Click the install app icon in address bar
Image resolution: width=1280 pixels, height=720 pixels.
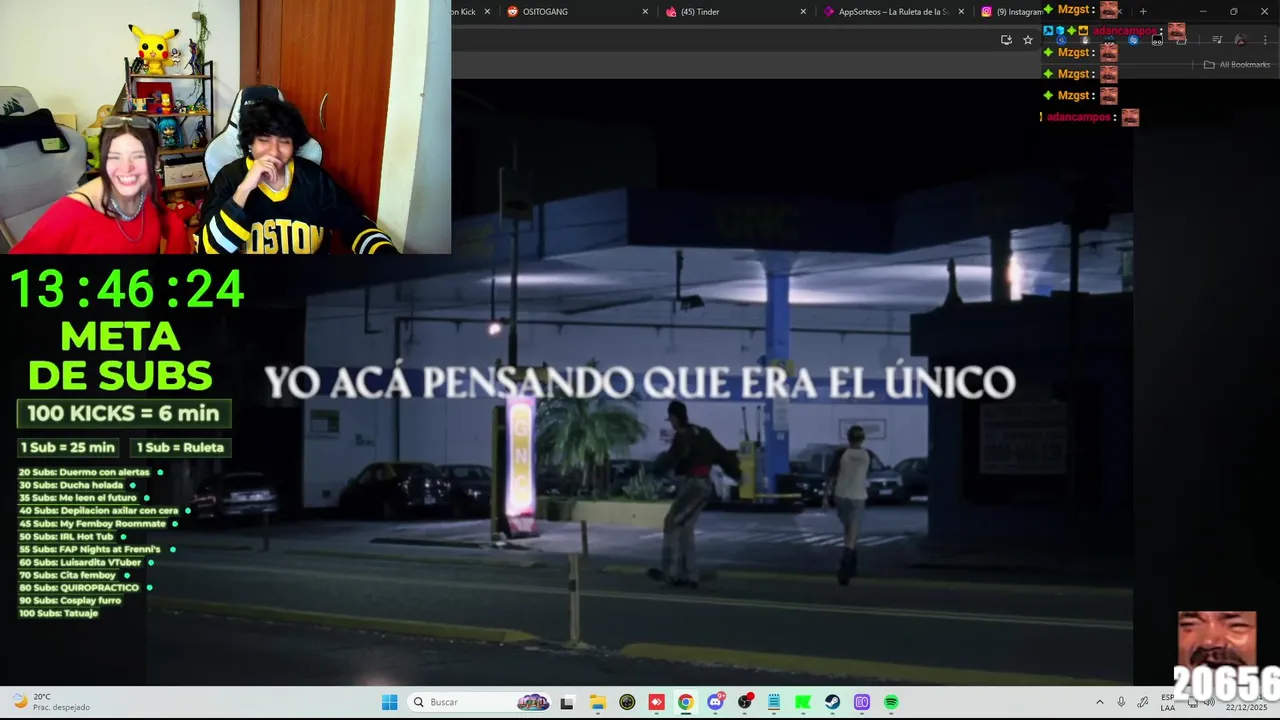pos(1006,40)
